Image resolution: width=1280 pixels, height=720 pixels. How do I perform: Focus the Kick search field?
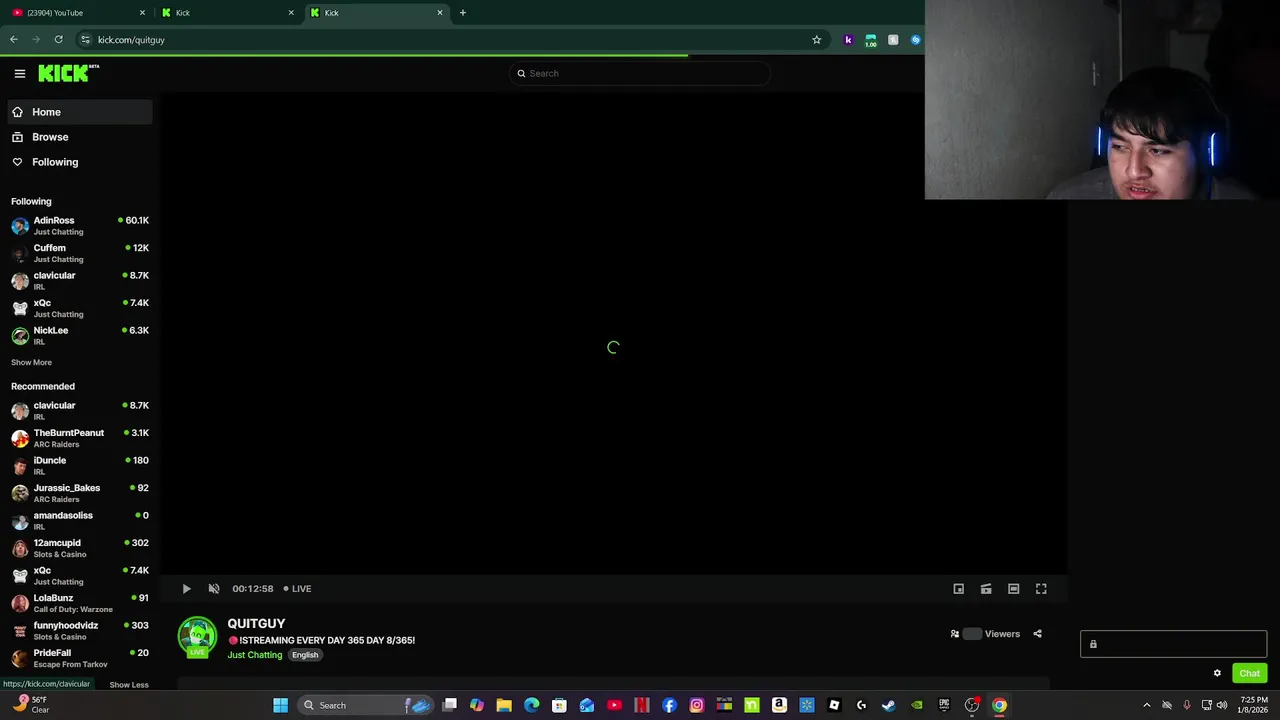coord(640,73)
